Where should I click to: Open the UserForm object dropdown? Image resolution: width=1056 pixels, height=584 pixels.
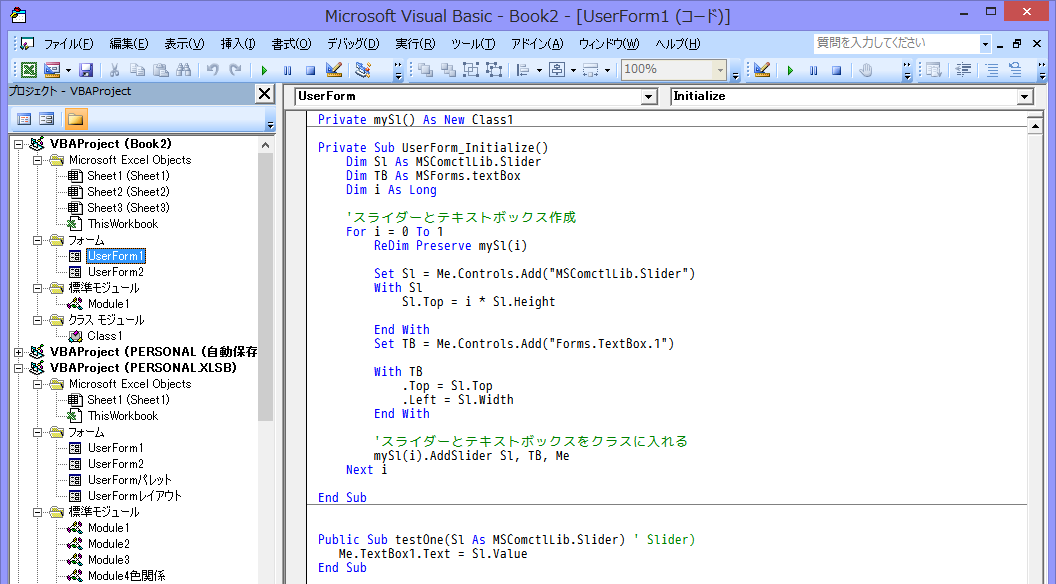coord(648,97)
